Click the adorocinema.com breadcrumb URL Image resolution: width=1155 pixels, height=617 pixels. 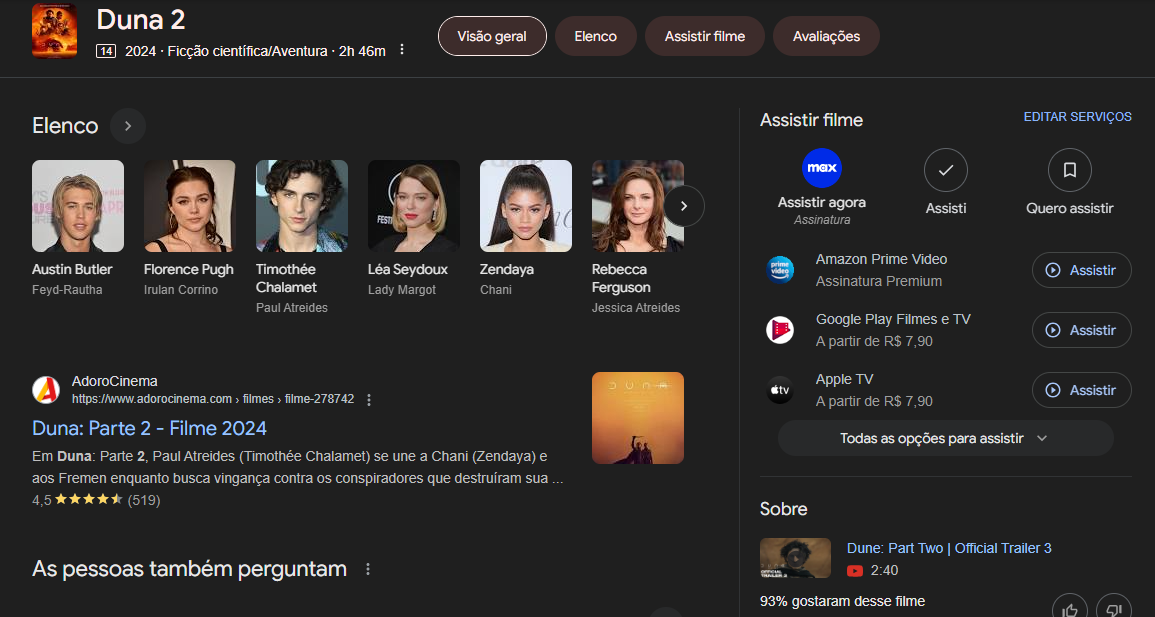point(213,399)
